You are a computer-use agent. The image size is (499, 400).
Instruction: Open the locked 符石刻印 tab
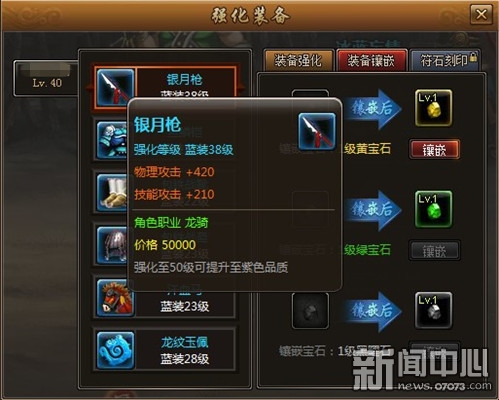(x=445, y=61)
